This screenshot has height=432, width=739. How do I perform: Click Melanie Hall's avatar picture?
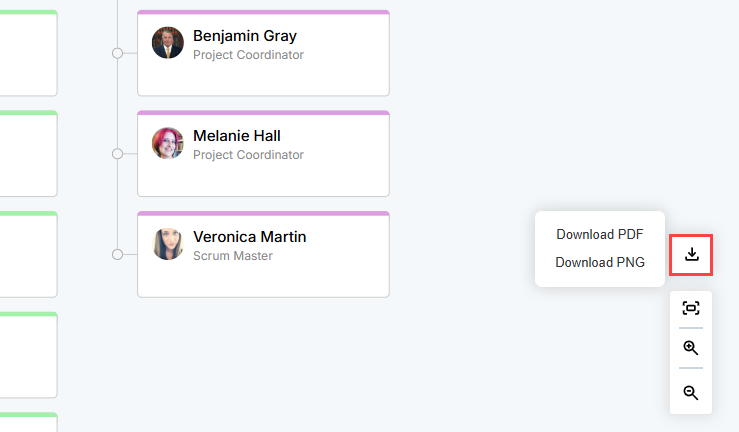(168, 143)
